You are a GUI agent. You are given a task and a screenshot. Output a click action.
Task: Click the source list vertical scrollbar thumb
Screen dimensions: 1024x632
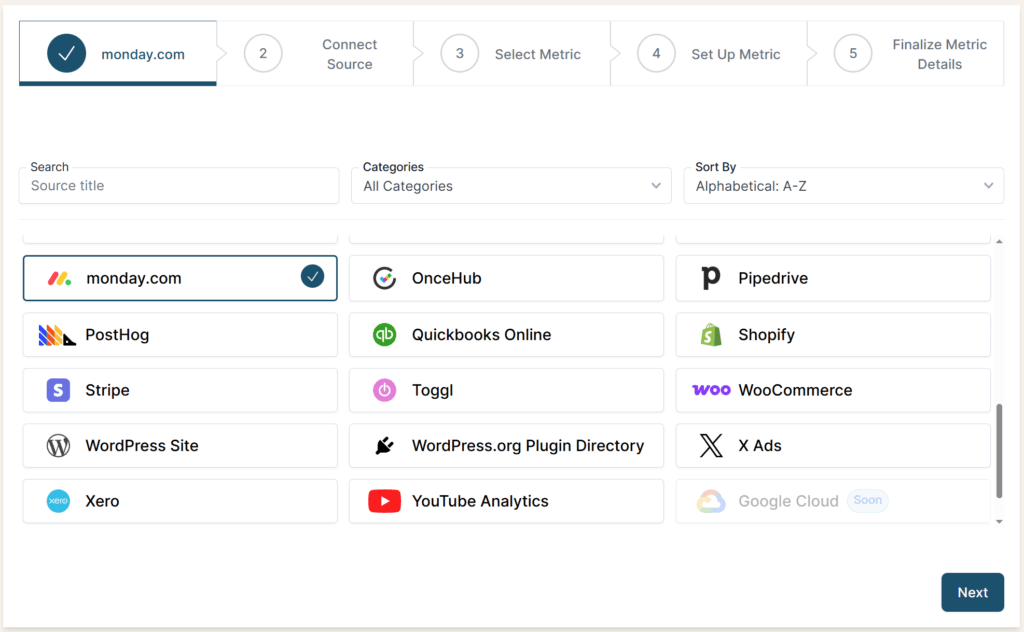(x=999, y=450)
